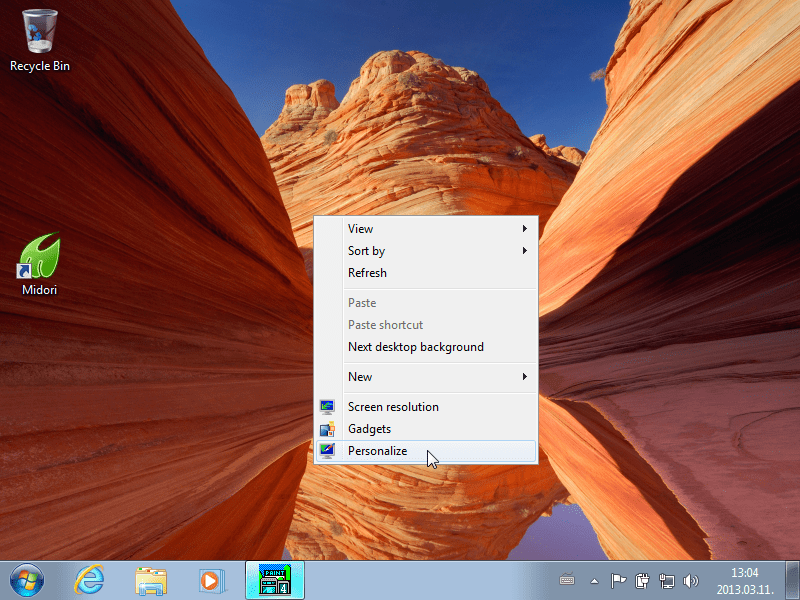Select the Midori browser shortcut

click(39, 264)
